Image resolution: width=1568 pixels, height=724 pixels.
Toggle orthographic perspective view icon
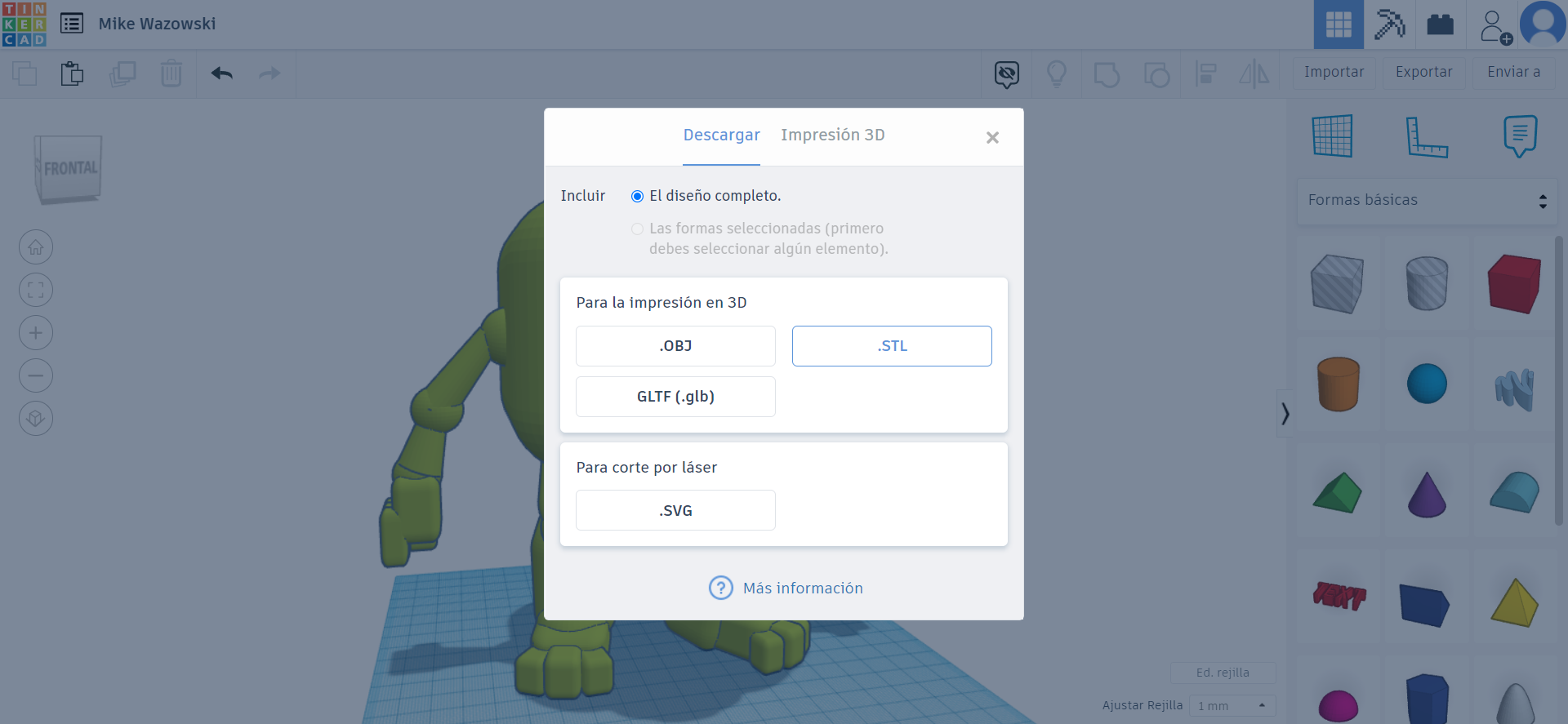pyautogui.click(x=36, y=419)
